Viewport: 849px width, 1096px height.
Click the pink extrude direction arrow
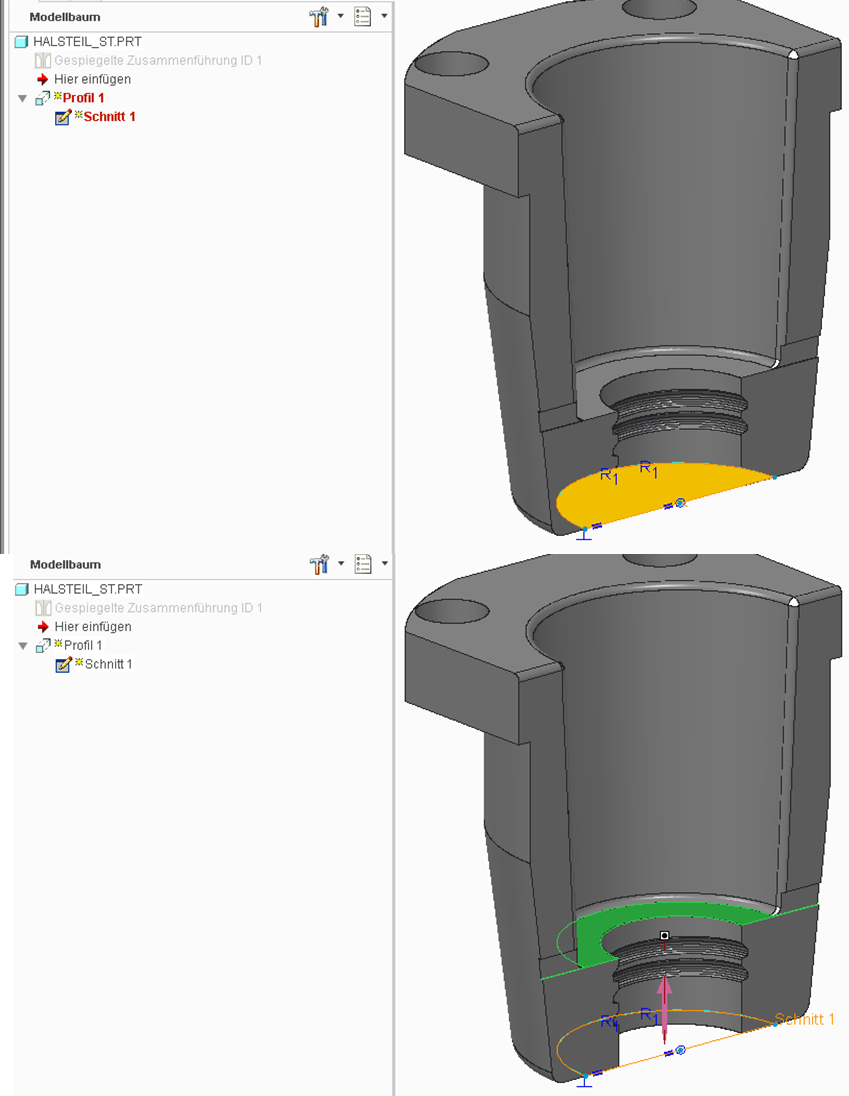[664, 1010]
